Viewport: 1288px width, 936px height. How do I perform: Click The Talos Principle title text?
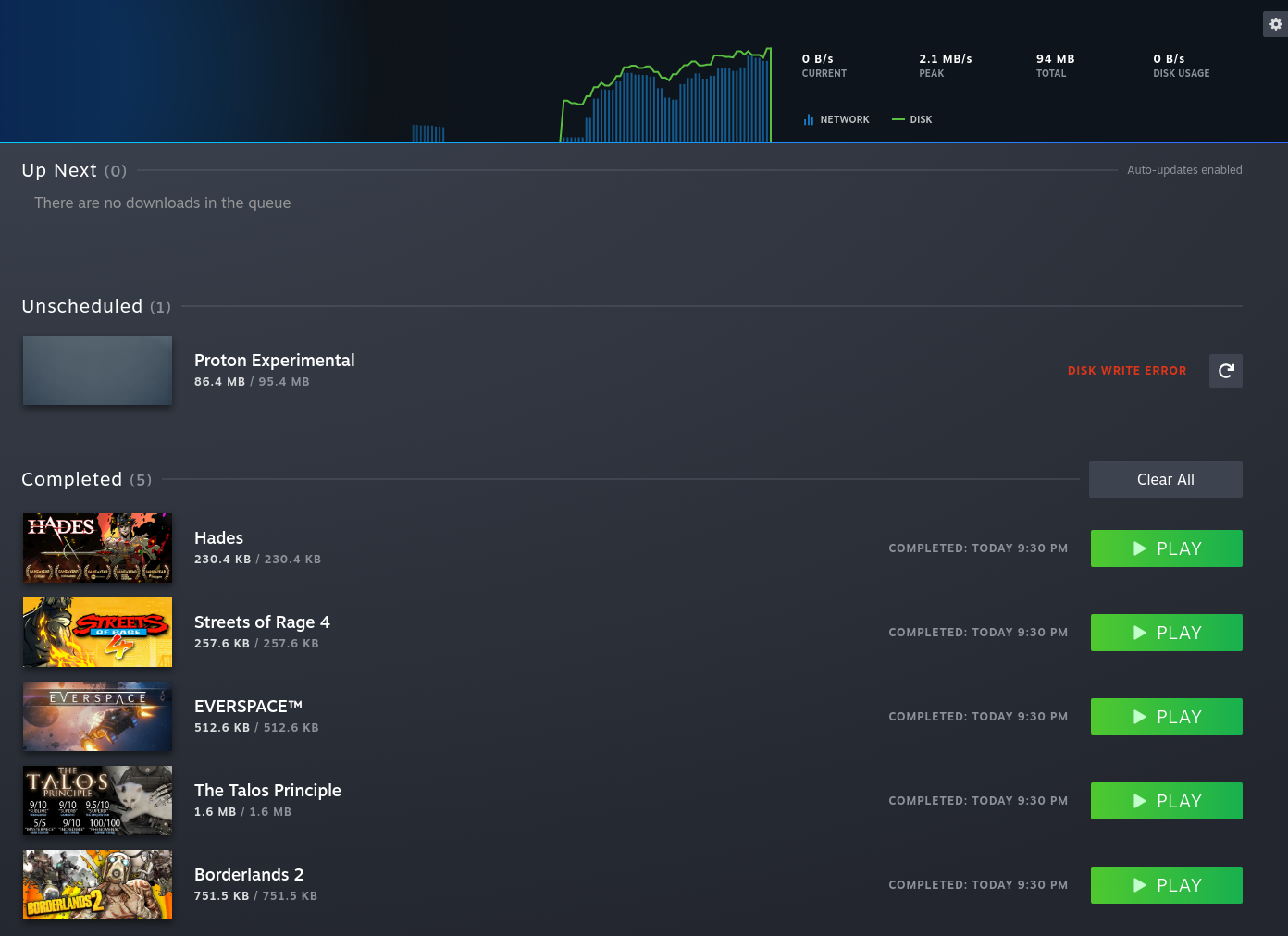pos(268,791)
